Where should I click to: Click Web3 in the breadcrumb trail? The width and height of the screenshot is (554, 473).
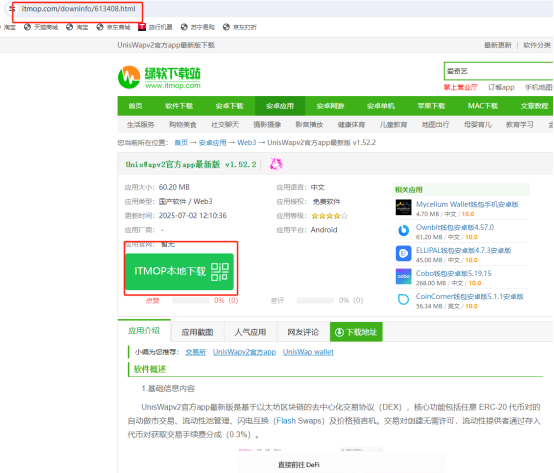click(247, 143)
